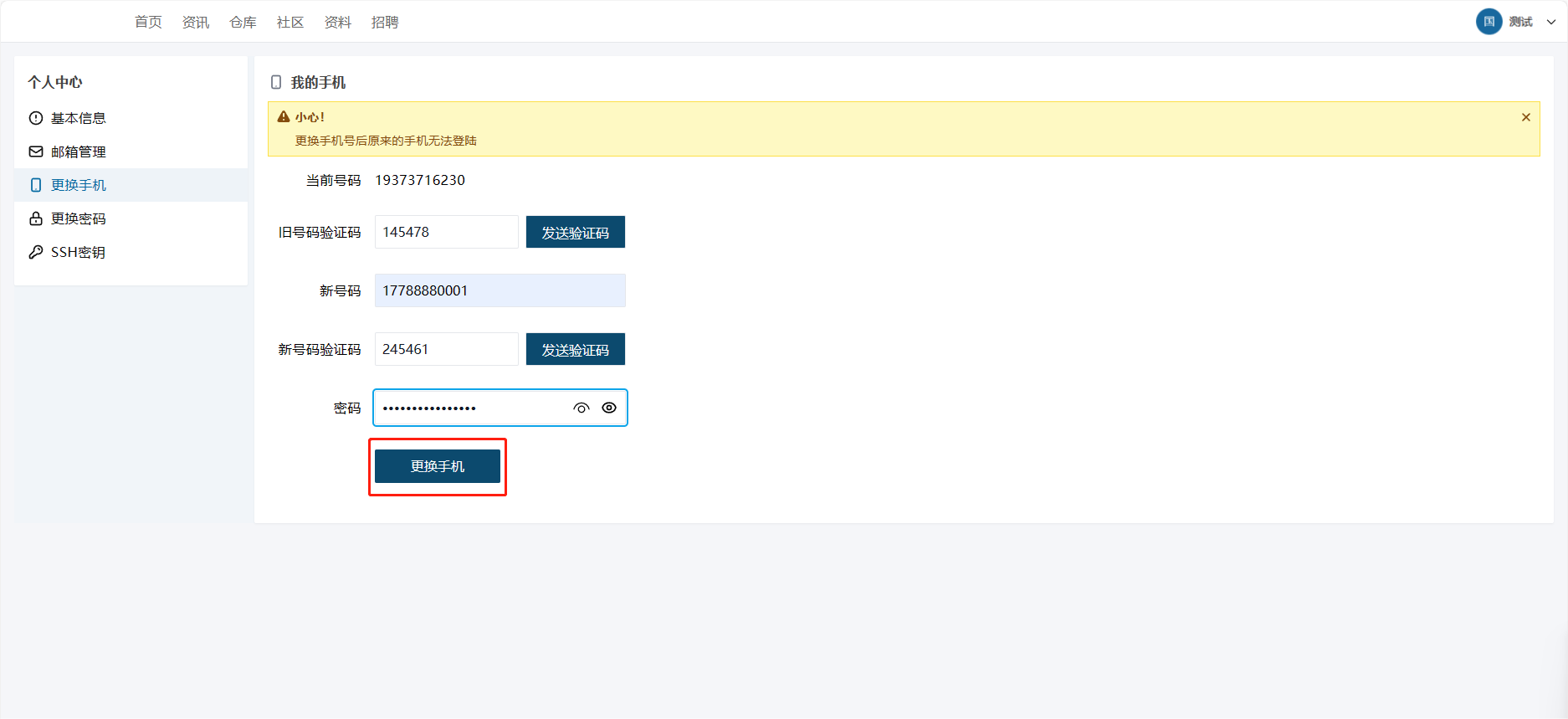1568x719 pixels.
Task: Click the phone icon beside 更换手机 in sidebar
Action: [x=36, y=185]
